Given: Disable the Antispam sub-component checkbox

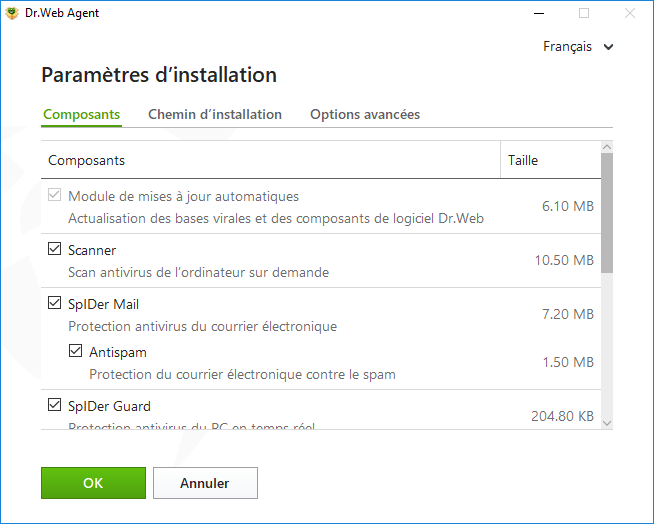Looking at the screenshot, I should coord(75,350).
